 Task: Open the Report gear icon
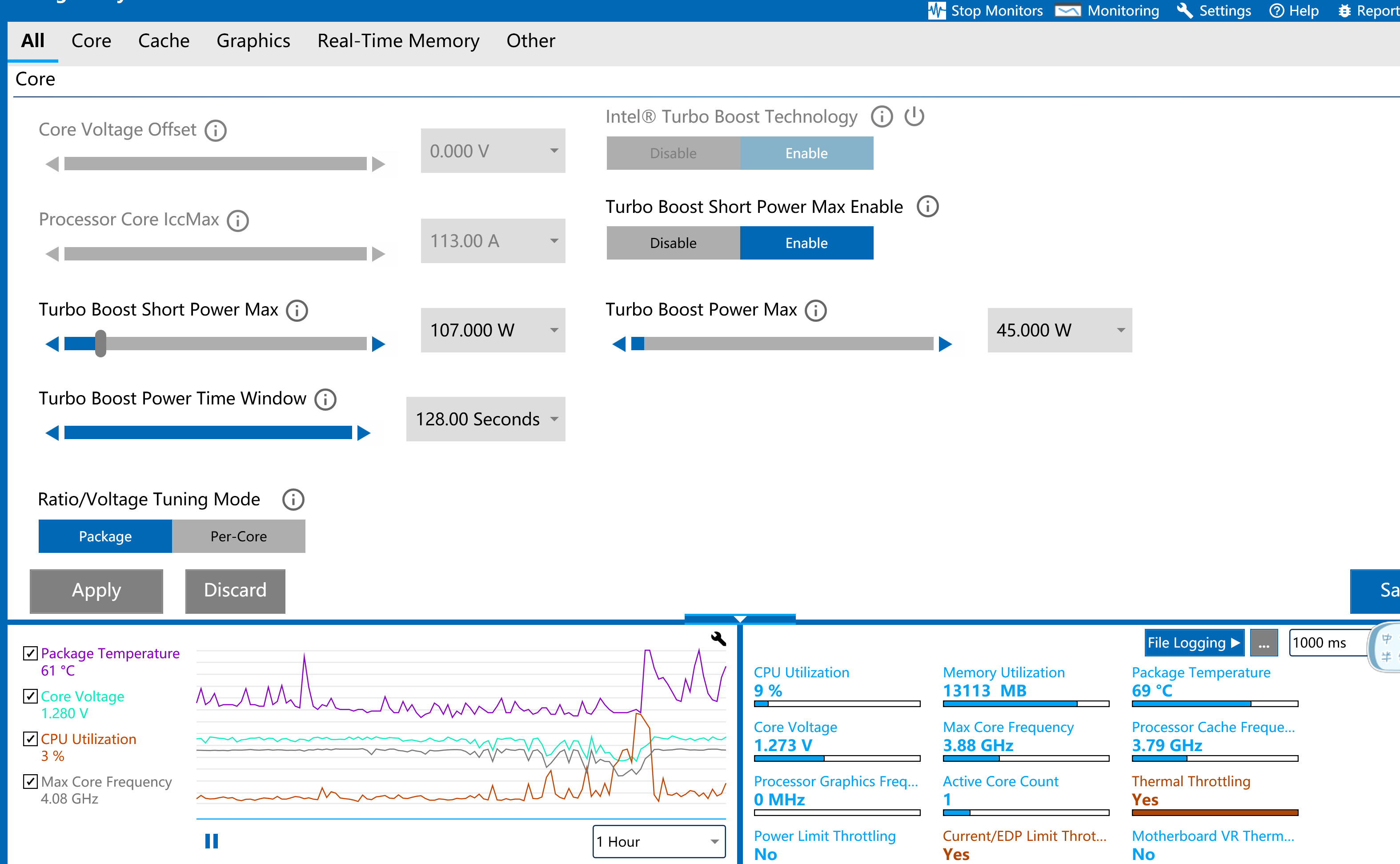[1344, 11]
